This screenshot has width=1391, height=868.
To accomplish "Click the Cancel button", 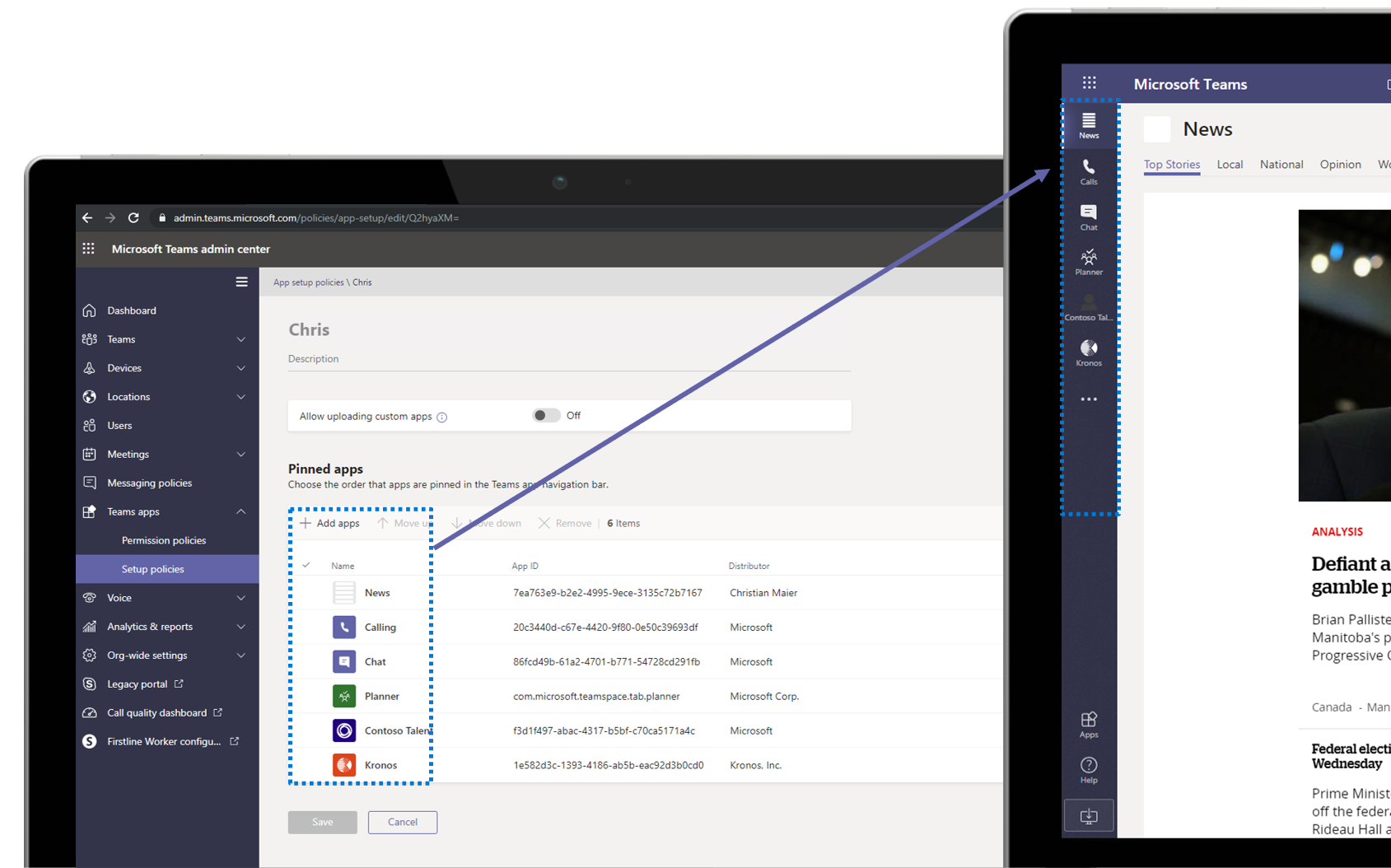I will pyautogui.click(x=403, y=822).
